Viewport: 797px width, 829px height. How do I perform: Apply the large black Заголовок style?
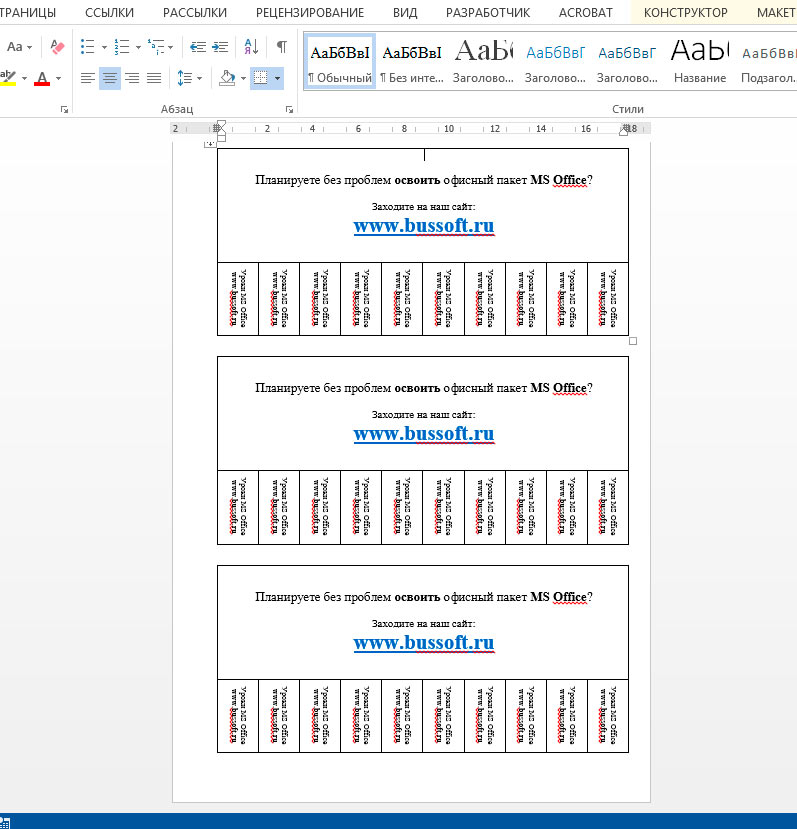coord(483,61)
